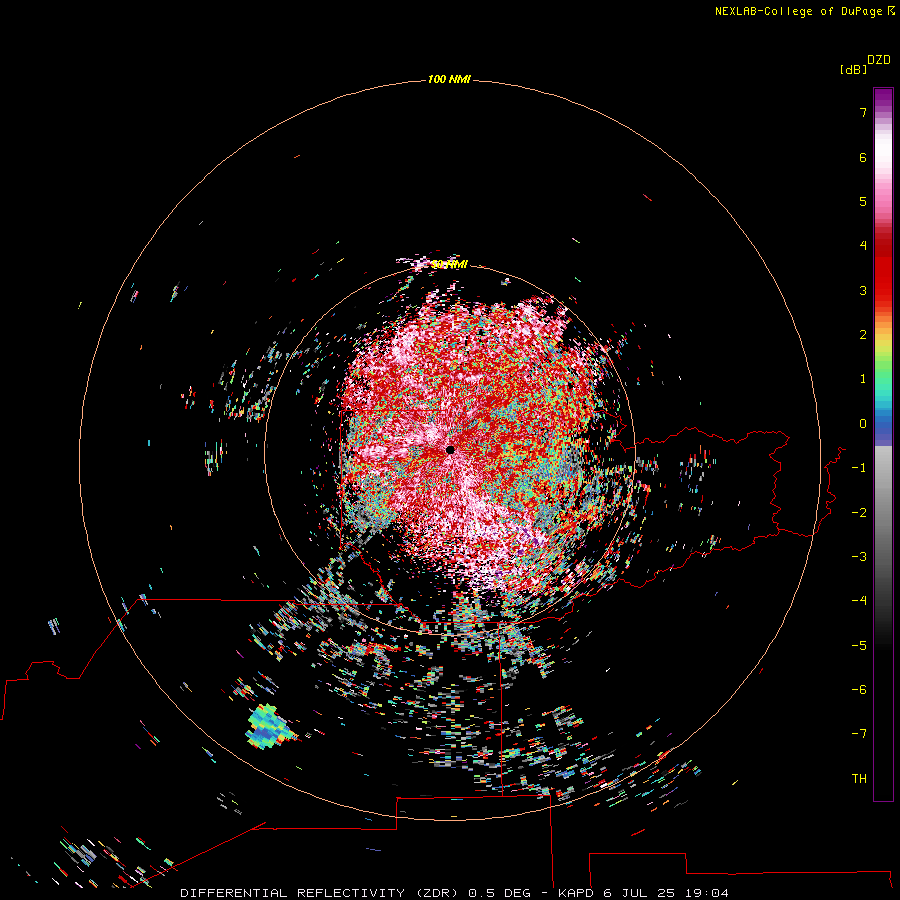Screen dimensions: 900x900
Task: Click the red band of color bar
Action: tap(883, 270)
